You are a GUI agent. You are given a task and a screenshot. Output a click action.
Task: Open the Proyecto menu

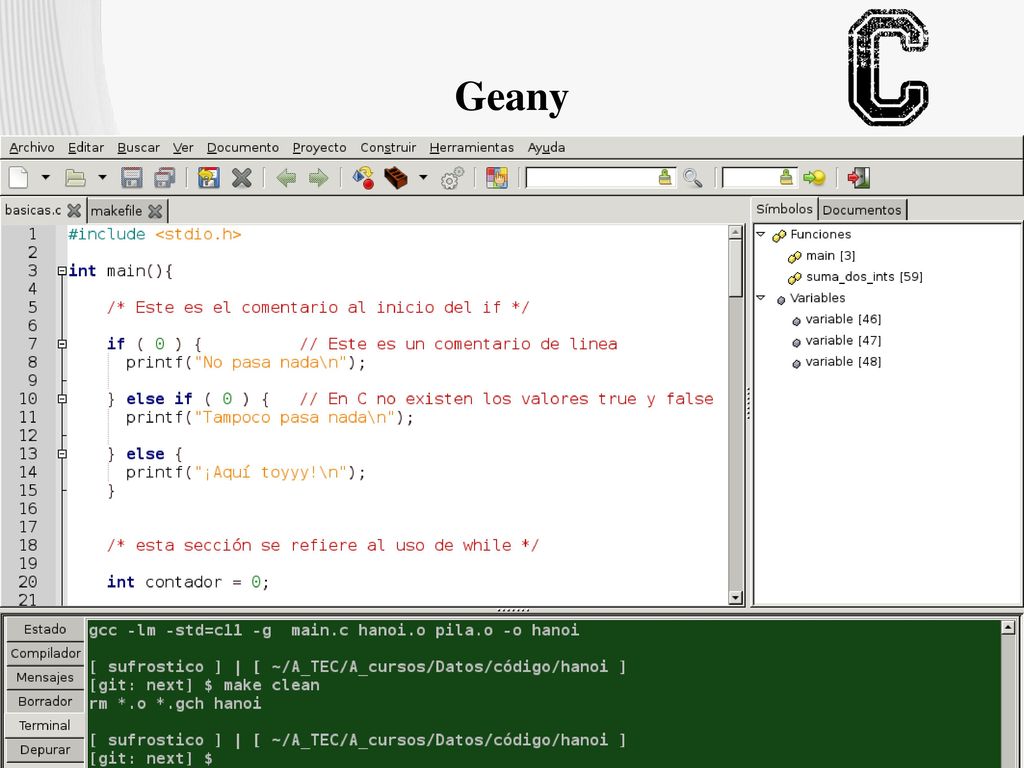pos(319,148)
